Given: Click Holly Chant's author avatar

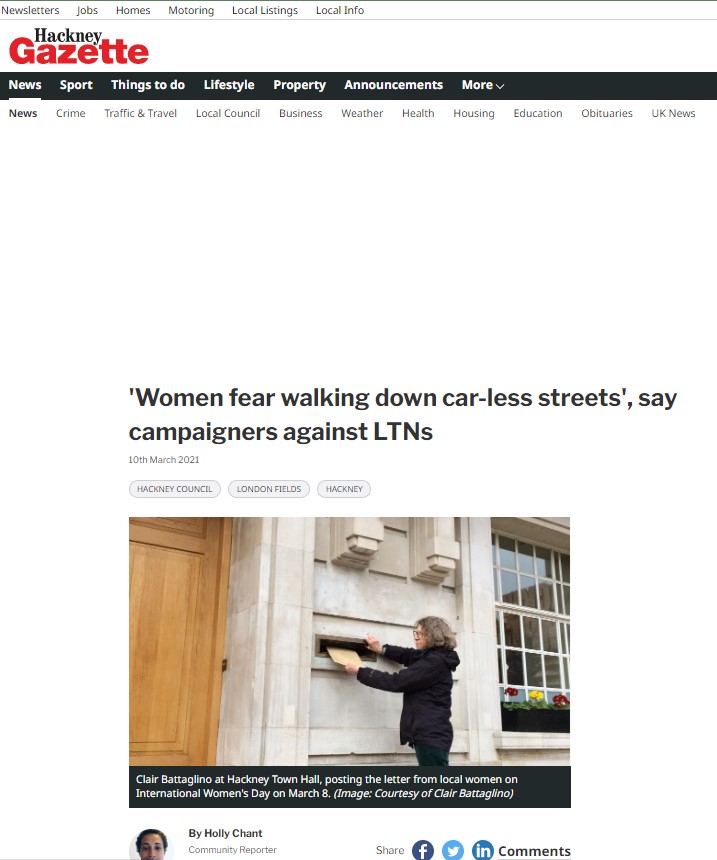Looking at the screenshot, I should (151, 846).
